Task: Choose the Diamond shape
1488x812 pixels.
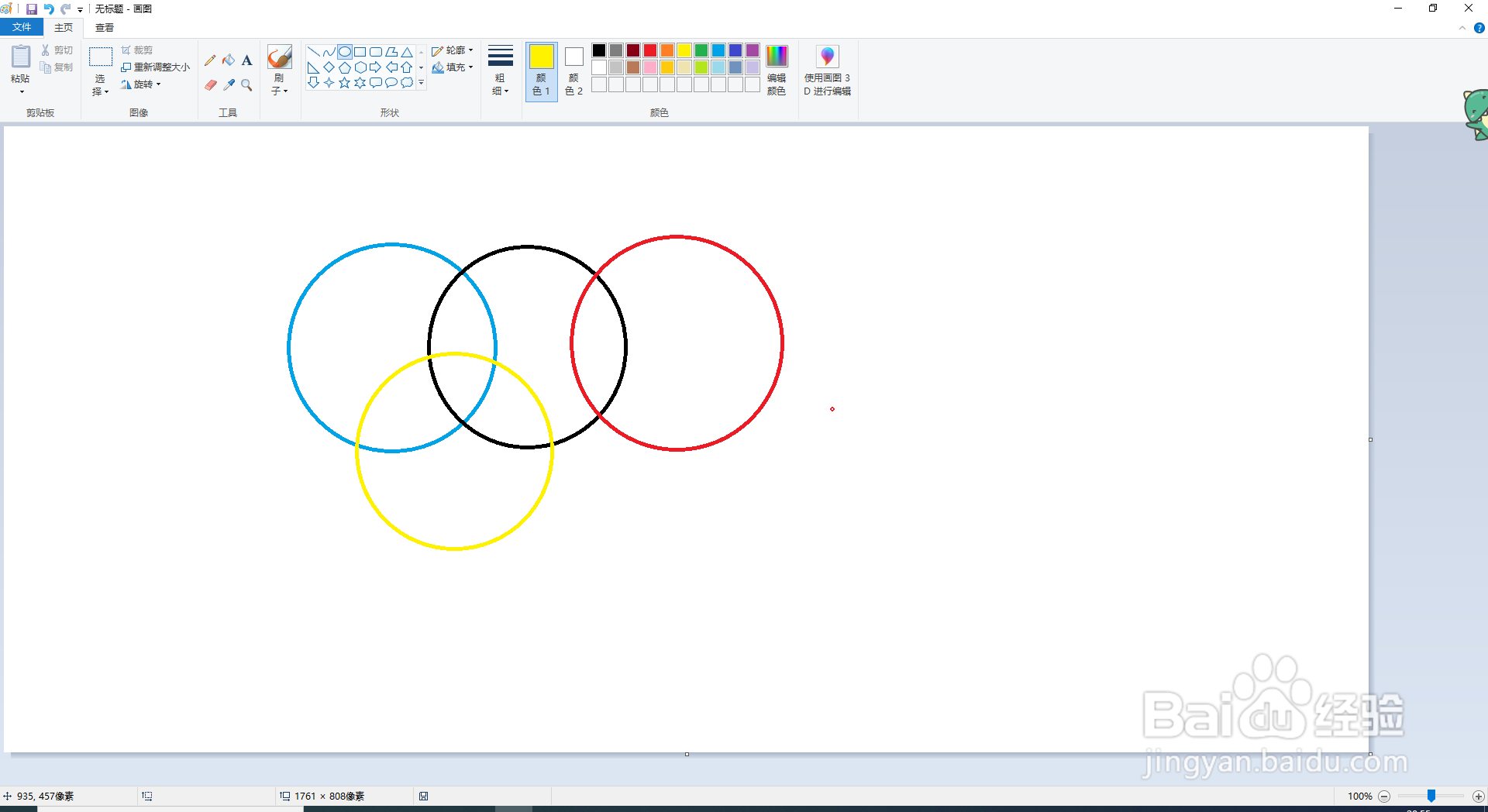Action: 329,67
